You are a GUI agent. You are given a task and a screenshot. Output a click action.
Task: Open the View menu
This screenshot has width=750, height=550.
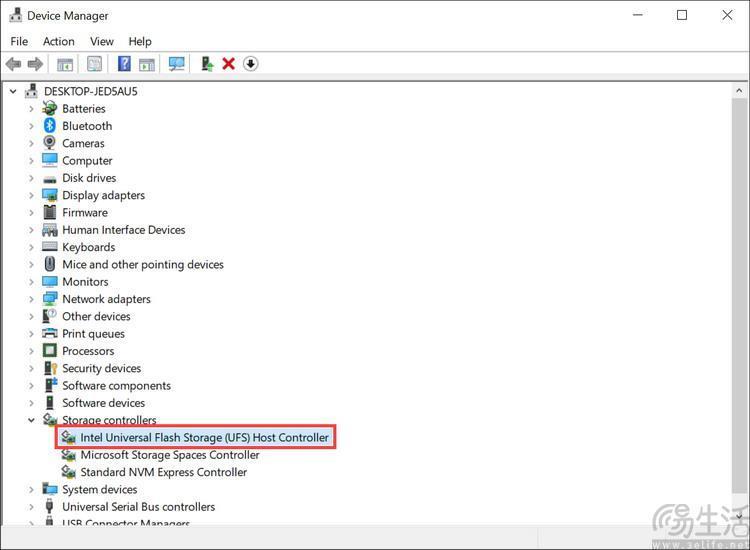pyautogui.click(x=102, y=42)
